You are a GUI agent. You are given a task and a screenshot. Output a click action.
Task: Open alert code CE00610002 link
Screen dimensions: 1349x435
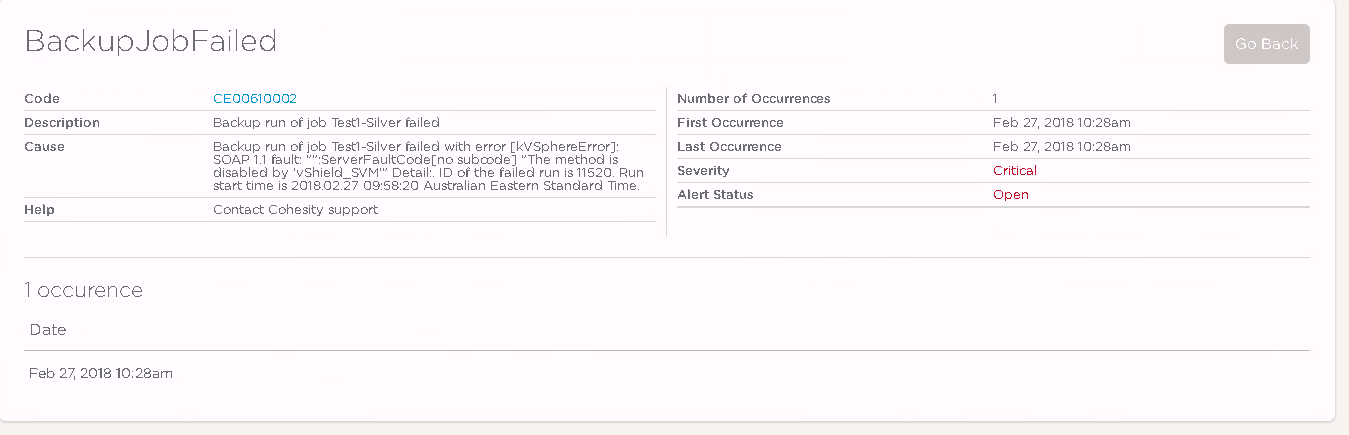[255, 98]
